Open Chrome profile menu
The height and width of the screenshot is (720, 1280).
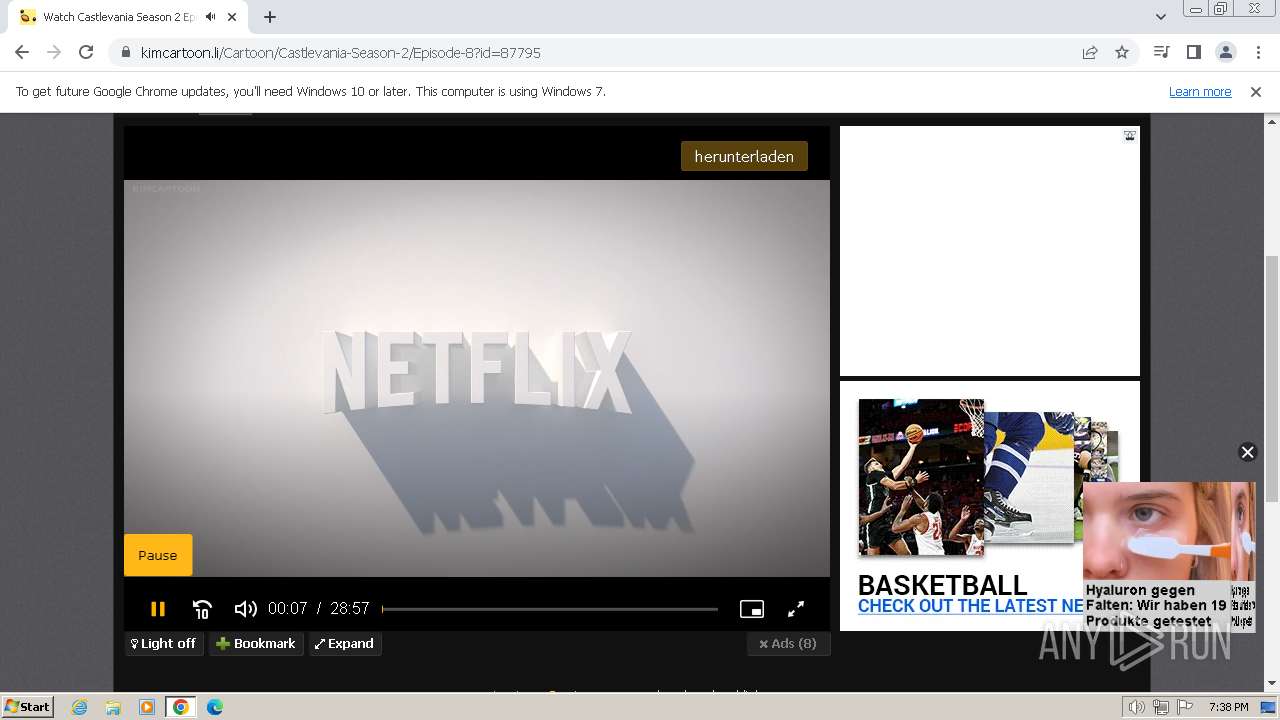tap(1225, 52)
